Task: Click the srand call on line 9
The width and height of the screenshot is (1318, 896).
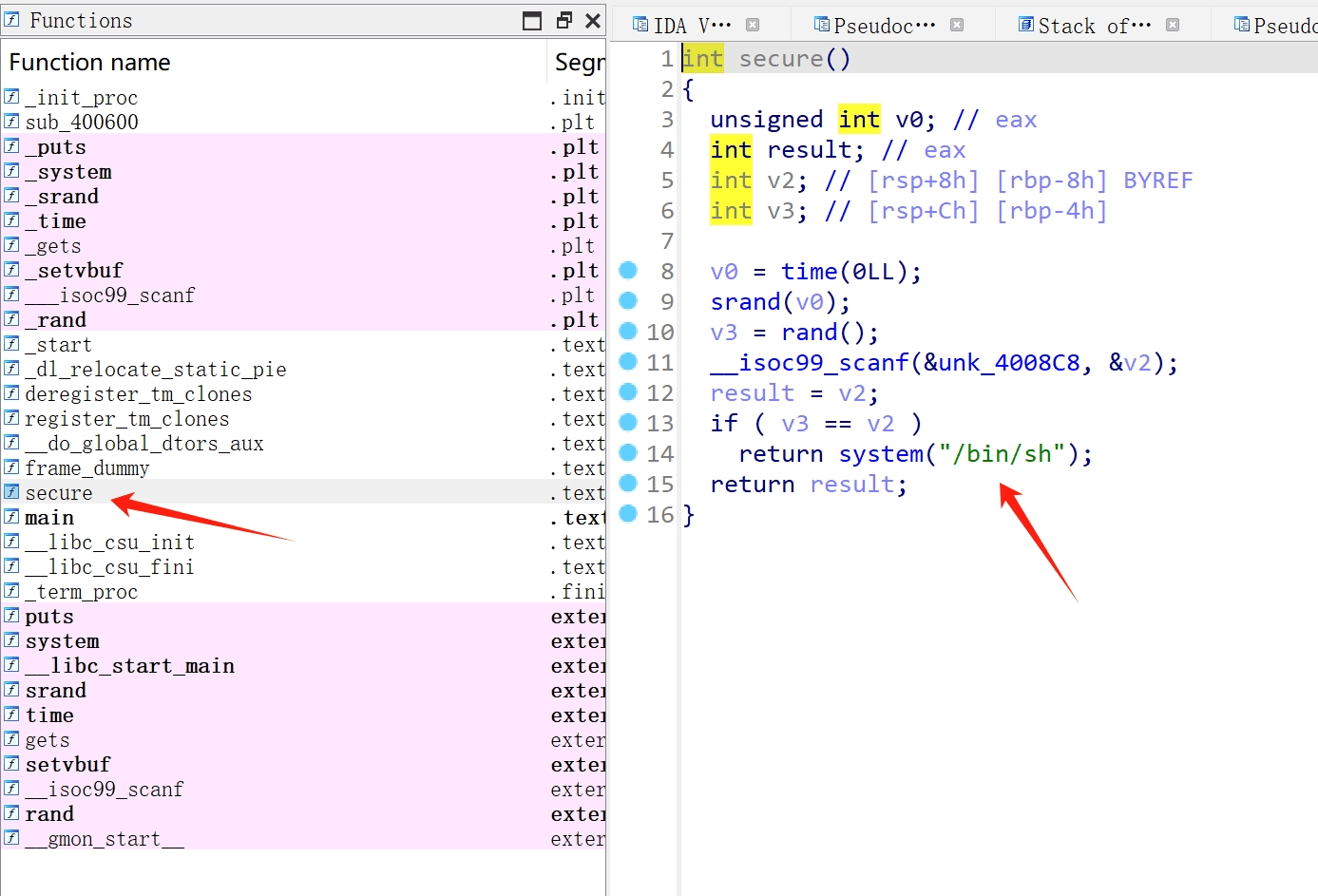Action: pos(745,302)
